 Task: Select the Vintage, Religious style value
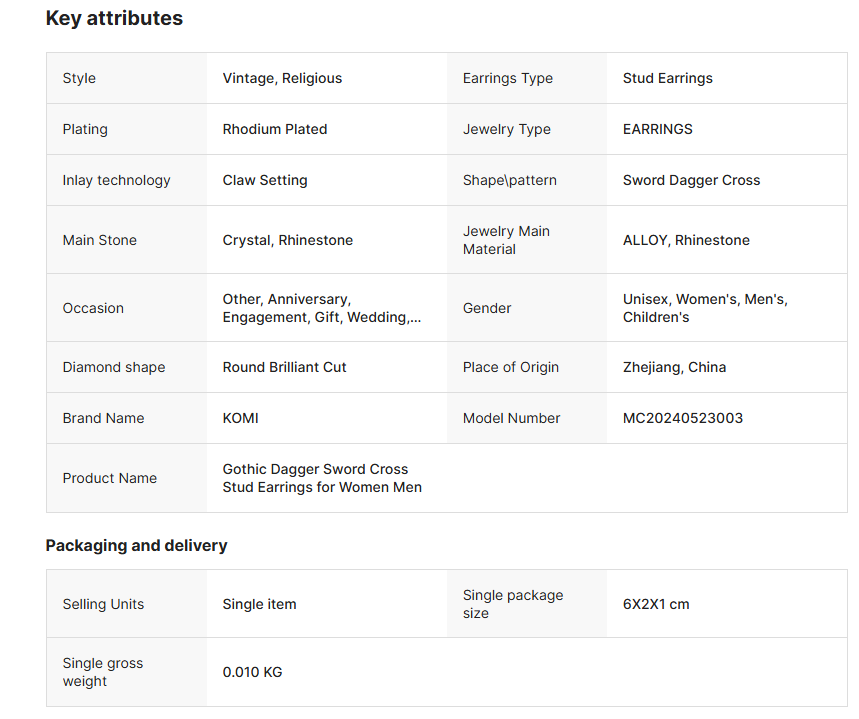(282, 78)
